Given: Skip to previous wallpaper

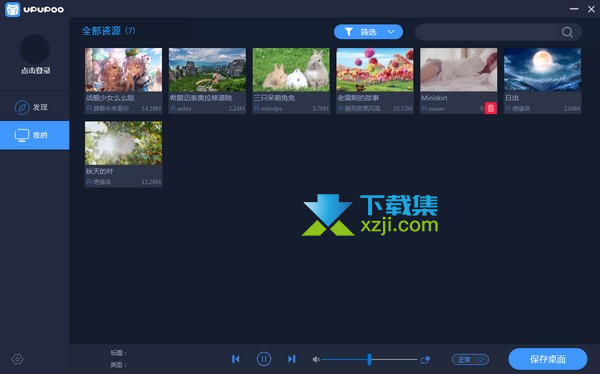Looking at the screenshot, I should 236,359.
